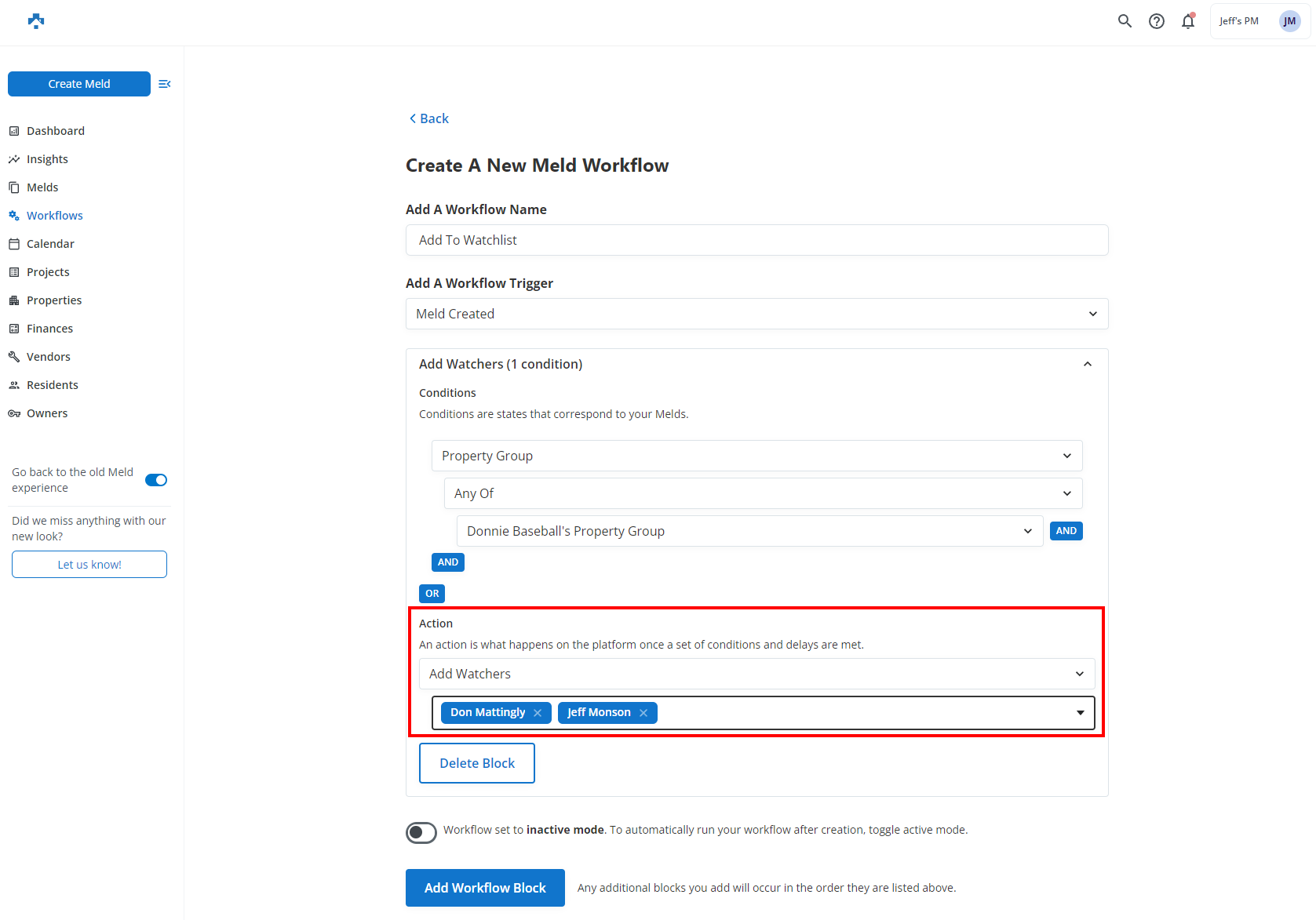Viewport: 1316px width, 920px height.
Task: Open Vendors in the sidebar
Action: coord(48,357)
